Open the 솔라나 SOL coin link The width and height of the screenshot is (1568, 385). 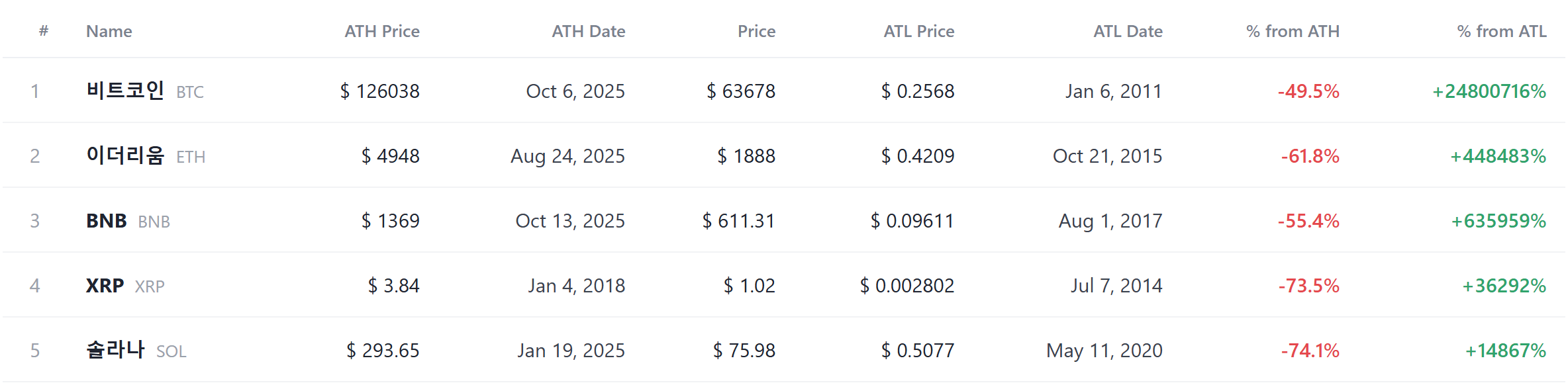(x=136, y=350)
